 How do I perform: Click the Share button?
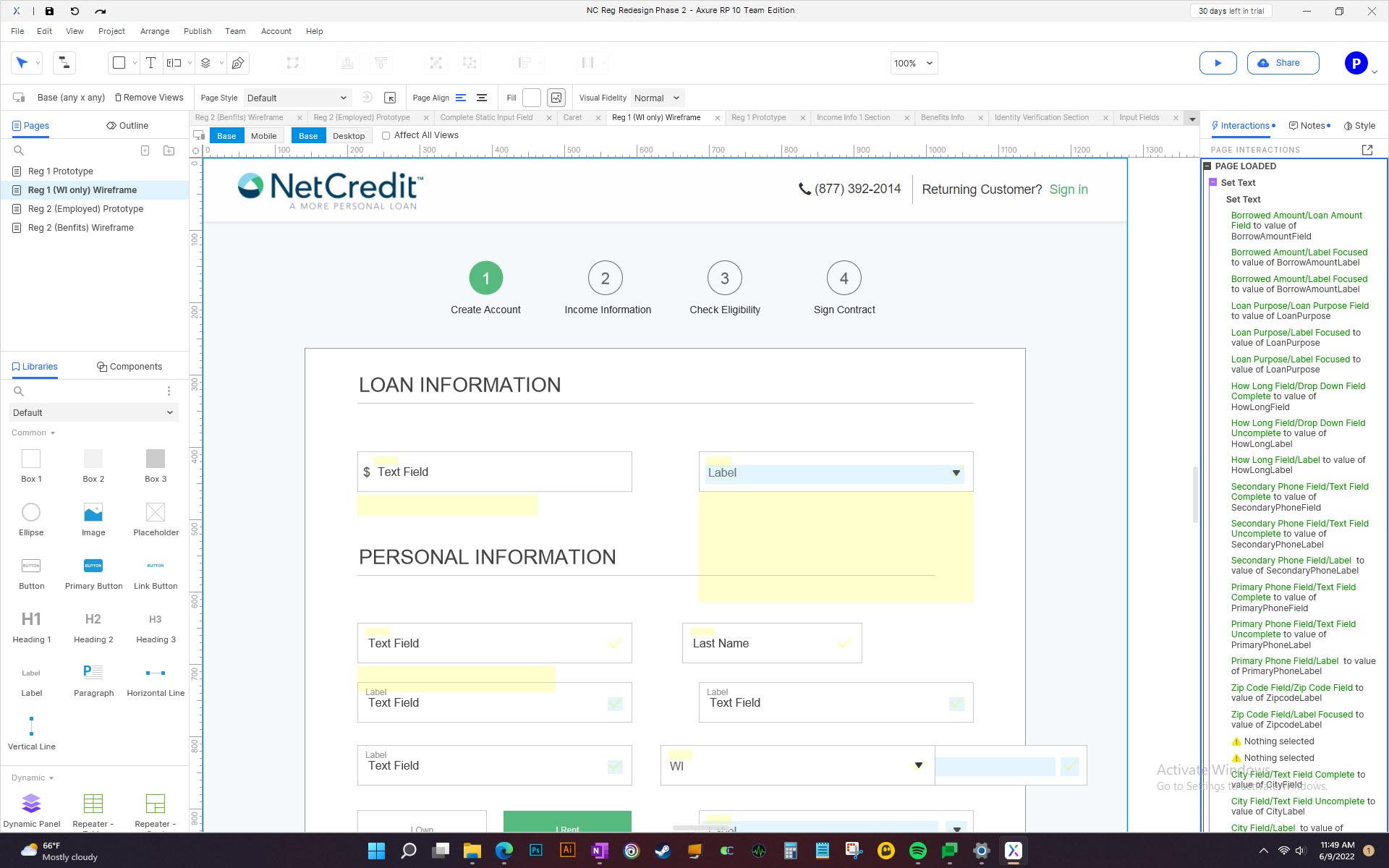(x=1283, y=63)
